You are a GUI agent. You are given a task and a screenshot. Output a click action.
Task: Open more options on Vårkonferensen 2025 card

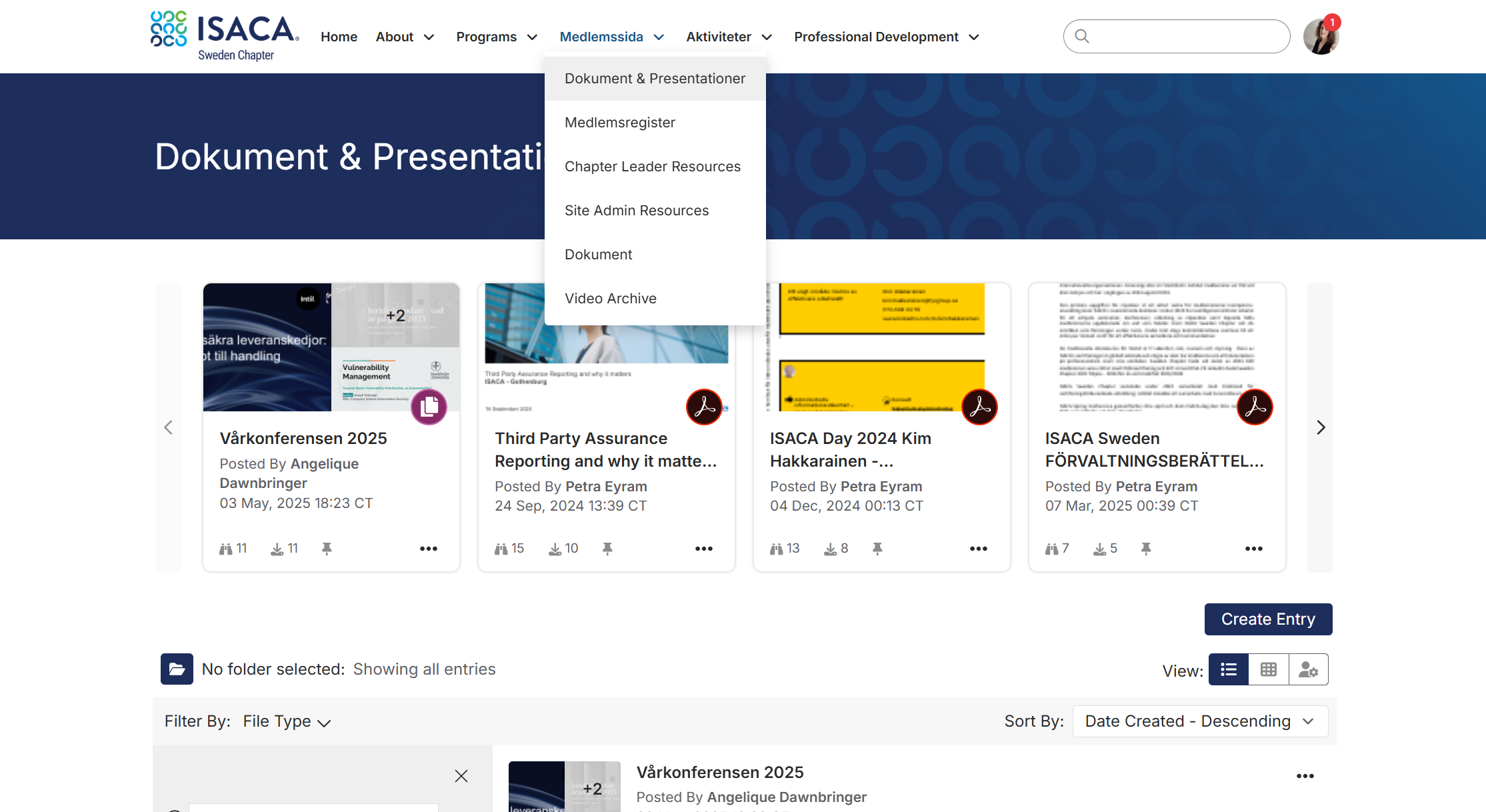pos(429,549)
